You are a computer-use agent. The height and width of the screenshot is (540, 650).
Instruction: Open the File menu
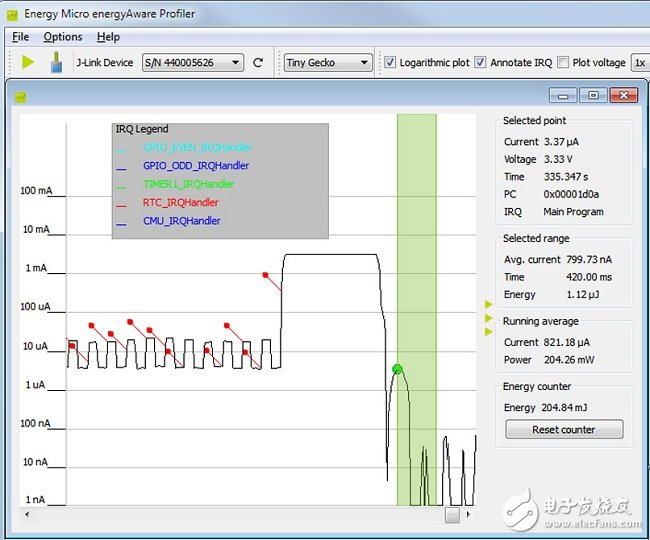coord(20,37)
